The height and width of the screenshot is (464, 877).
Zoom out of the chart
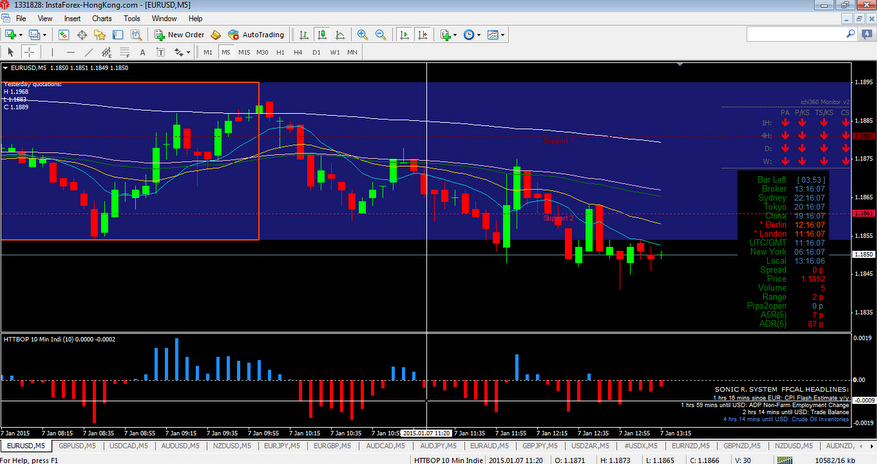(x=380, y=35)
